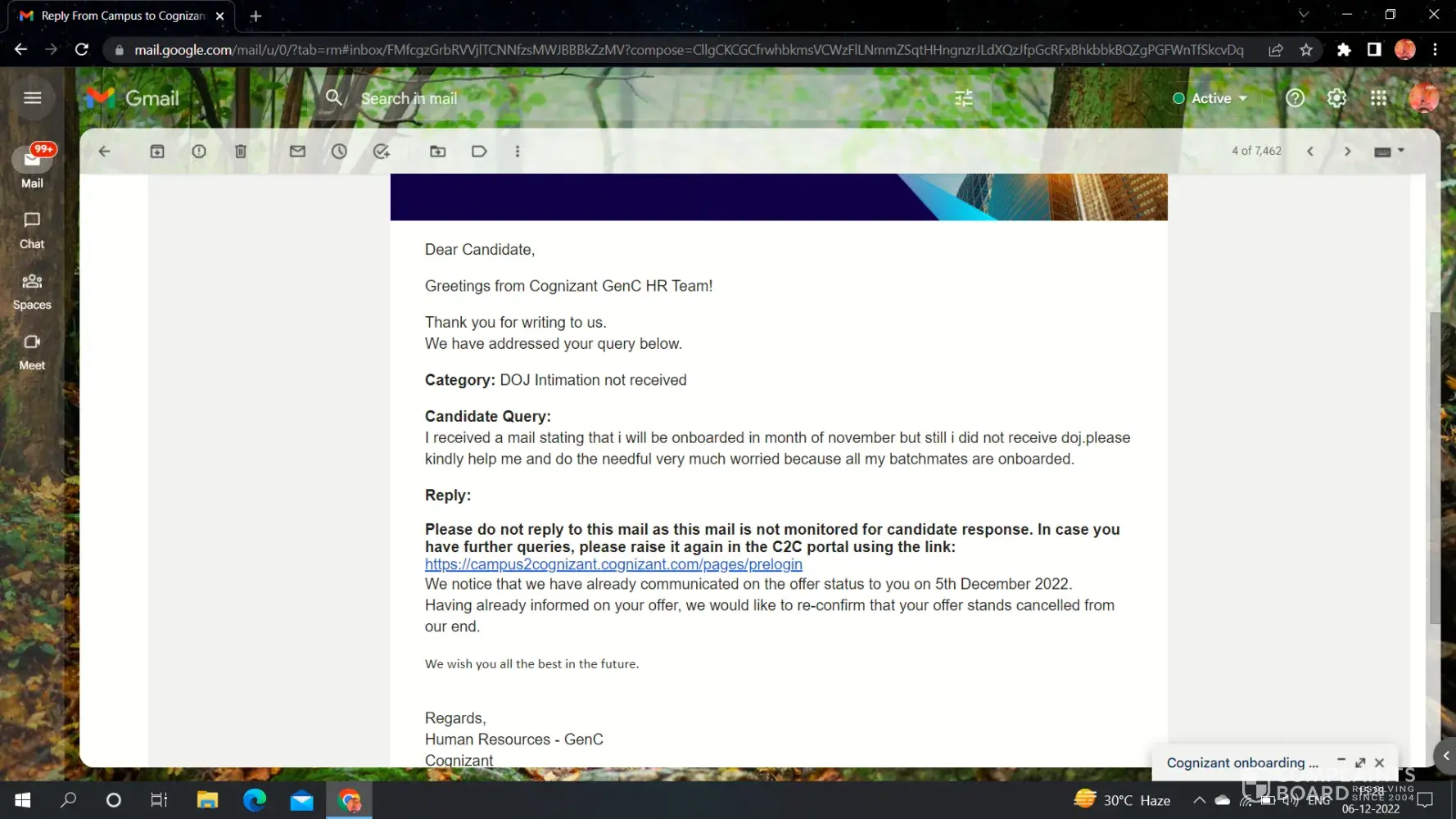1456x819 pixels.
Task: Open Mail app in taskbar
Action: (x=301, y=800)
